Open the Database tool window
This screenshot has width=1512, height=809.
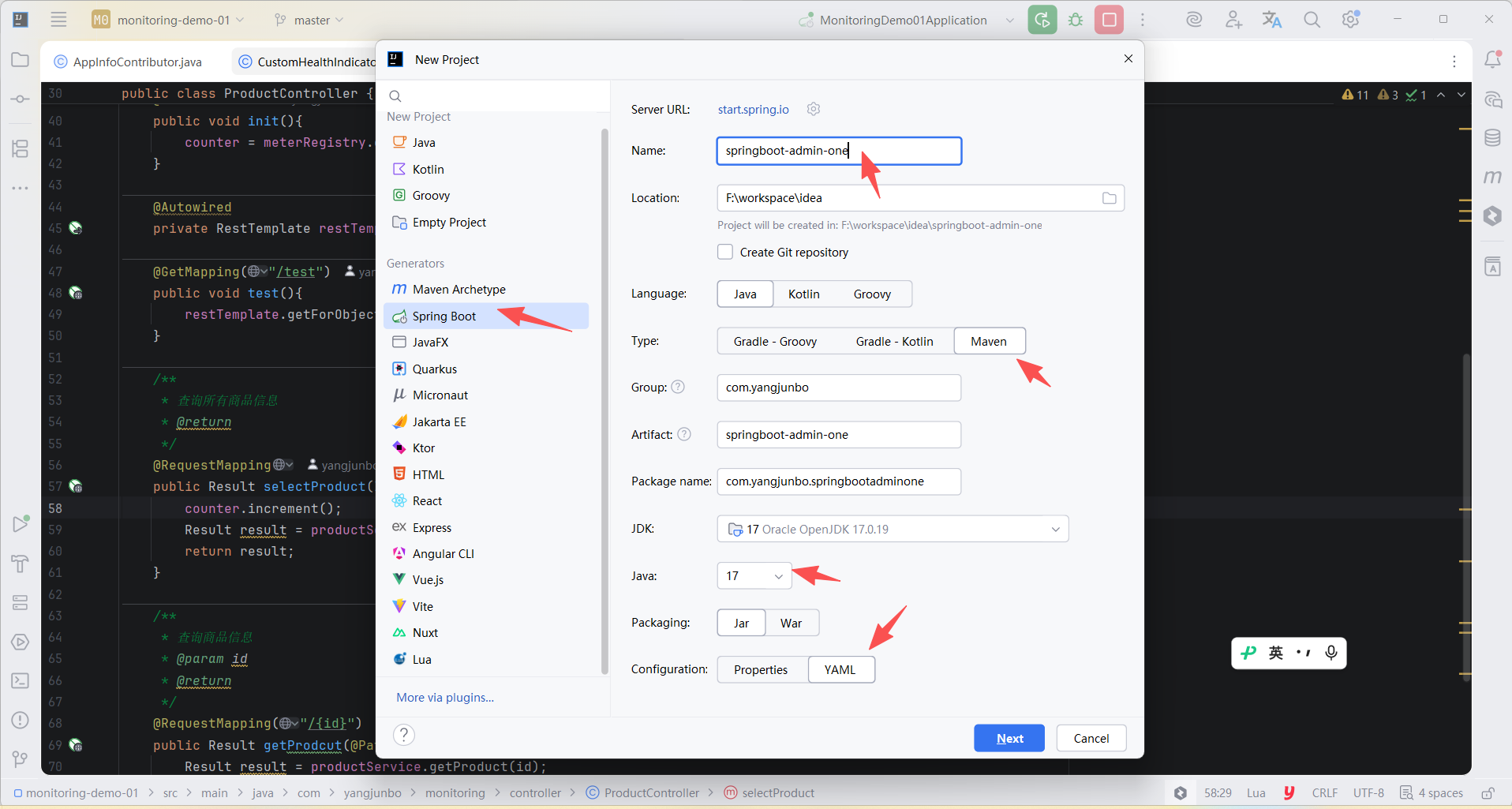pyautogui.click(x=1492, y=138)
